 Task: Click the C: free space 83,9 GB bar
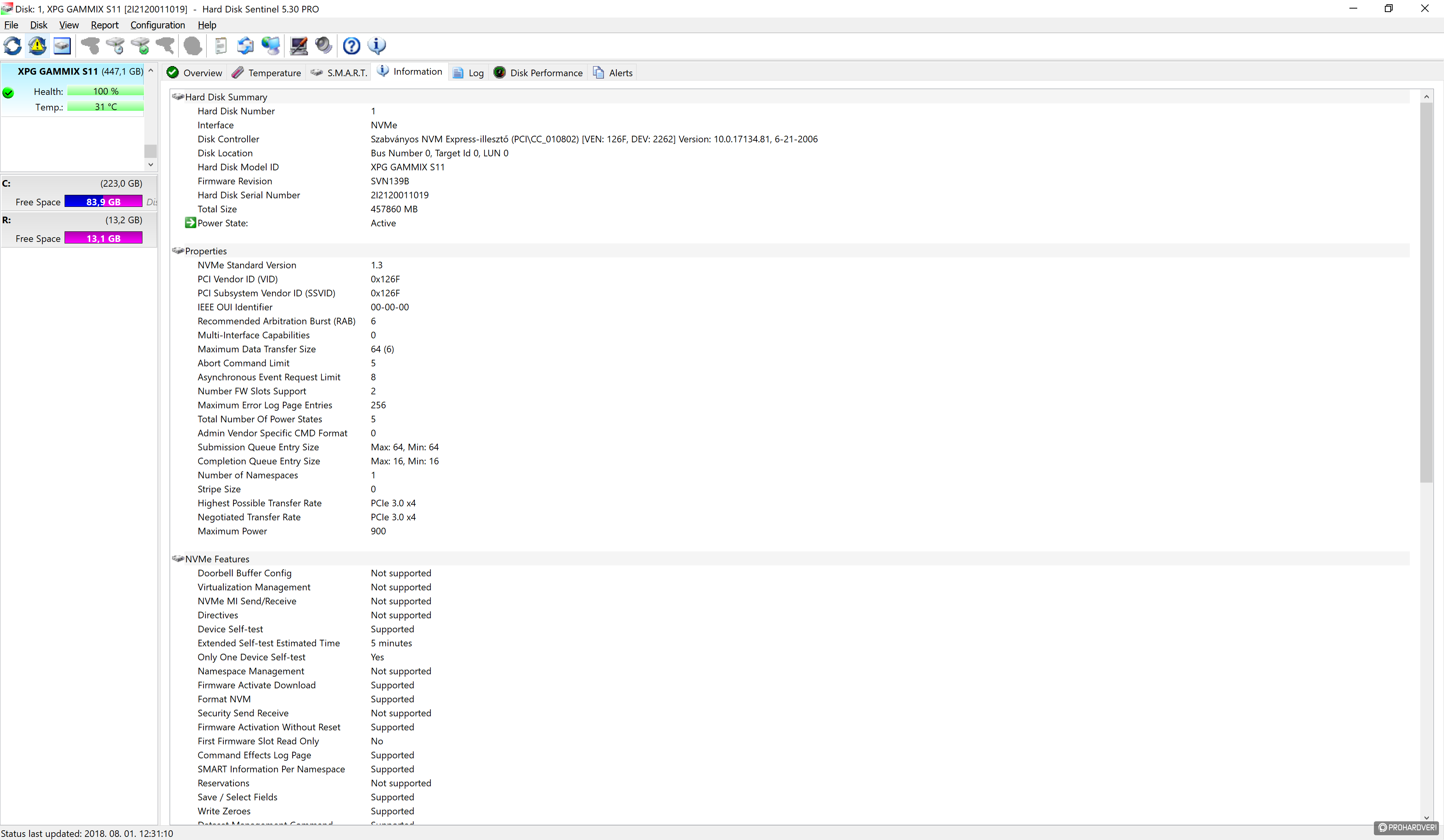103,201
